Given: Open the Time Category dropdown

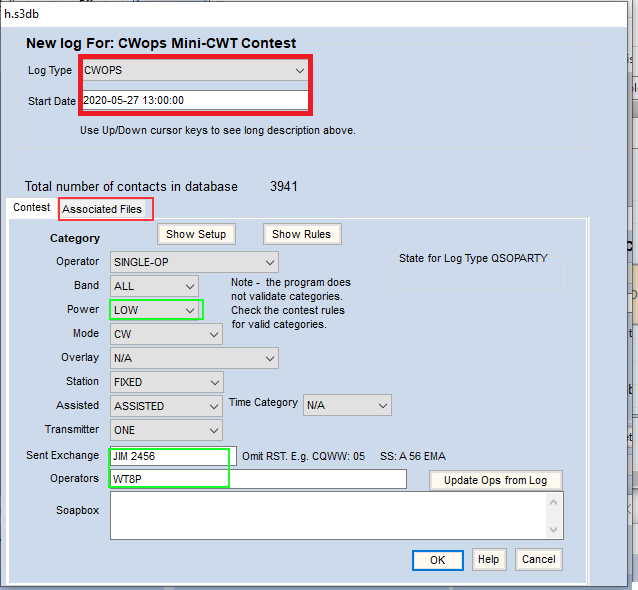Looking at the screenshot, I should point(347,405).
